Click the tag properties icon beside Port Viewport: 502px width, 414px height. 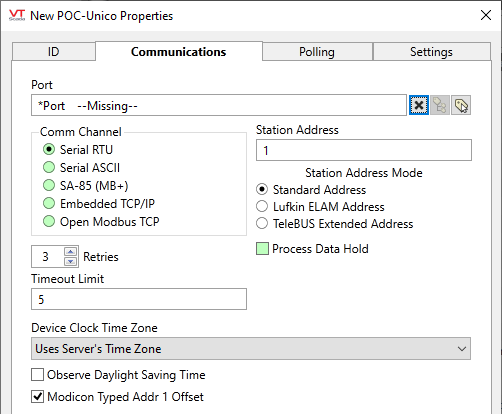(x=461, y=105)
